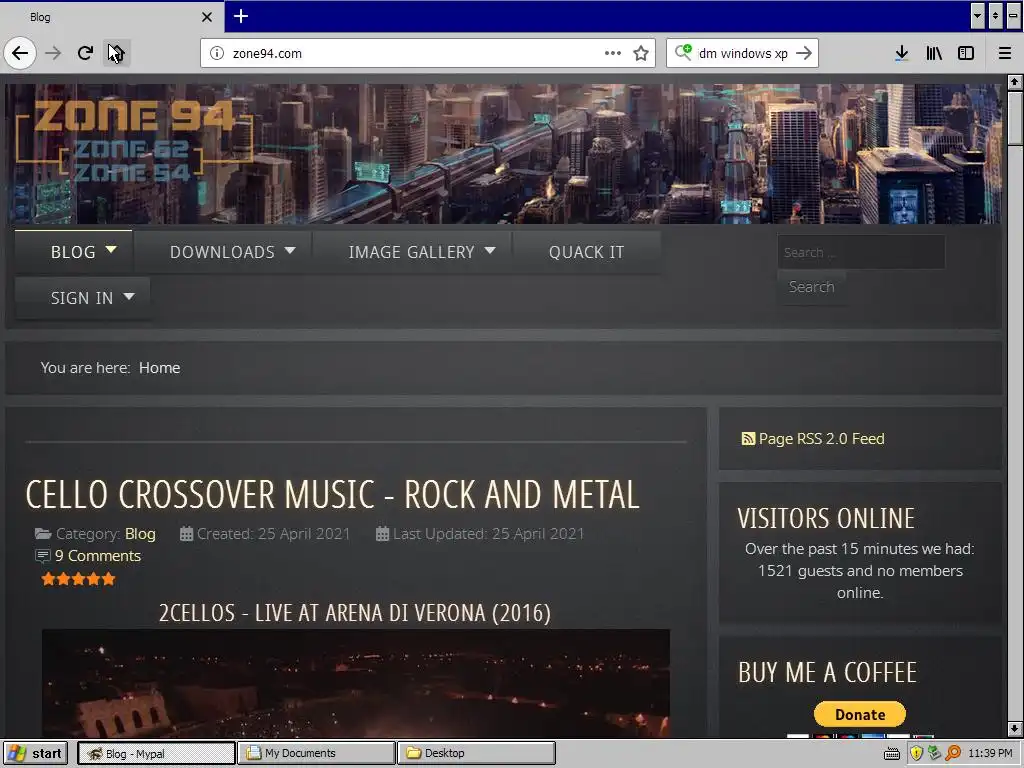1024x768 pixels.
Task: Open the list all tabs dropdown
Action: (977, 16)
